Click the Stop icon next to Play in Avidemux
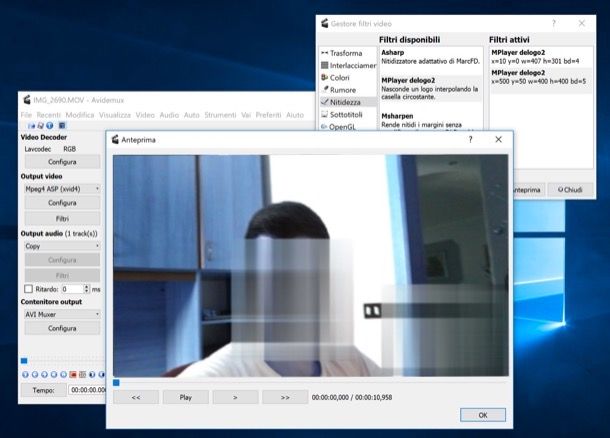The image size is (610, 438). [x=35, y=375]
